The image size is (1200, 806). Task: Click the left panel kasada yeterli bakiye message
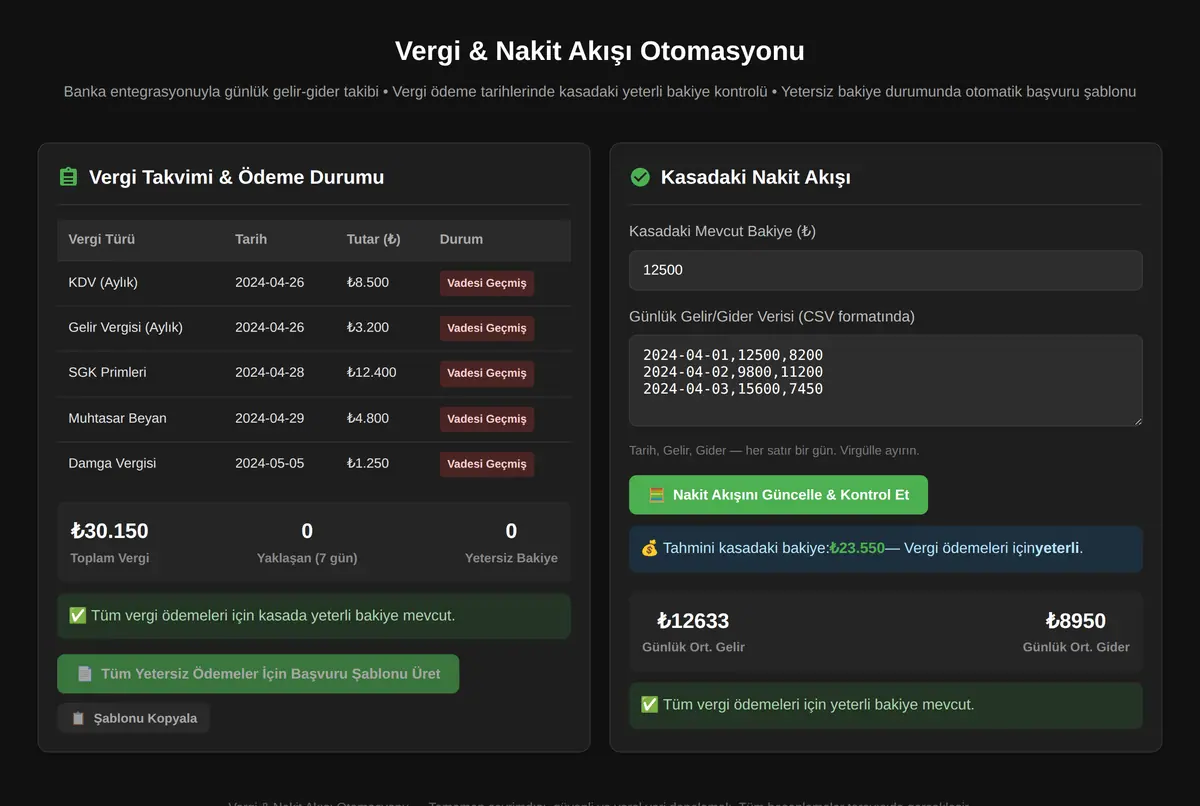pyautogui.click(x=314, y=616)
